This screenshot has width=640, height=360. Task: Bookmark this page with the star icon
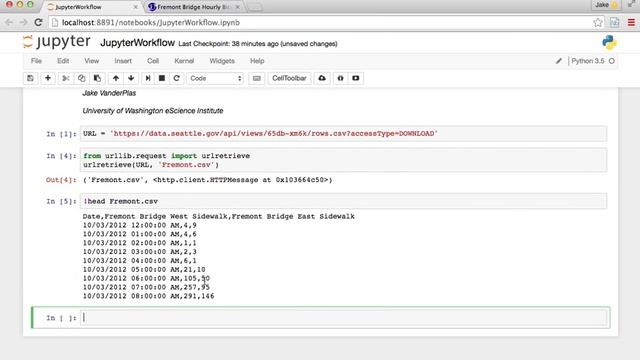point(598,22)
